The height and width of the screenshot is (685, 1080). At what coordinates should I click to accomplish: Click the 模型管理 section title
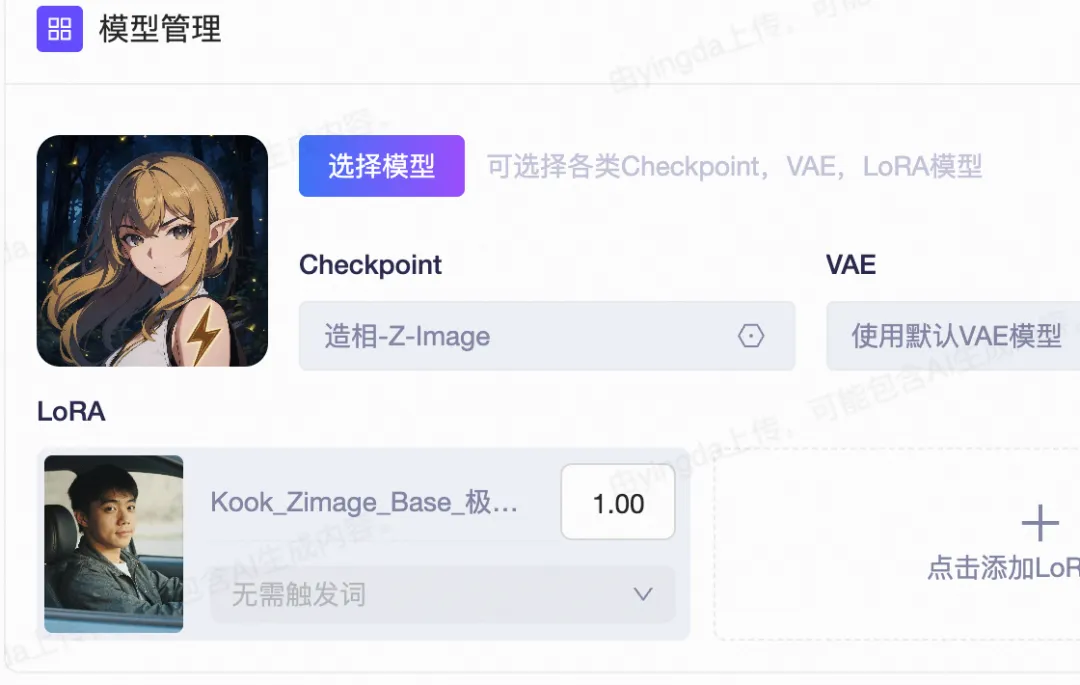pos(160,29)
